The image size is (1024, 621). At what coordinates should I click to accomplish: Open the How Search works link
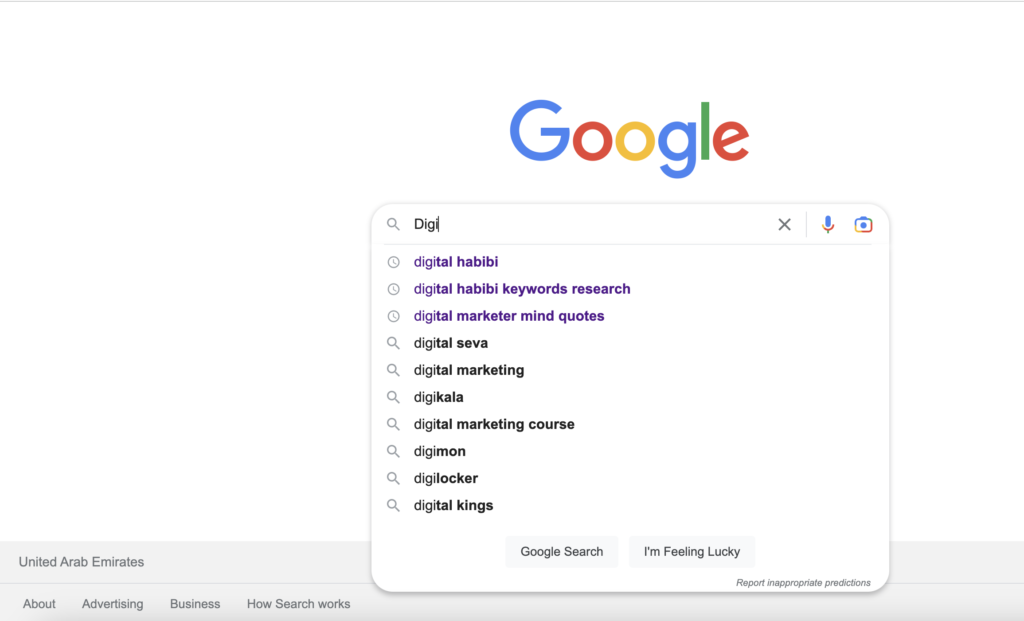tap(298, 604)
